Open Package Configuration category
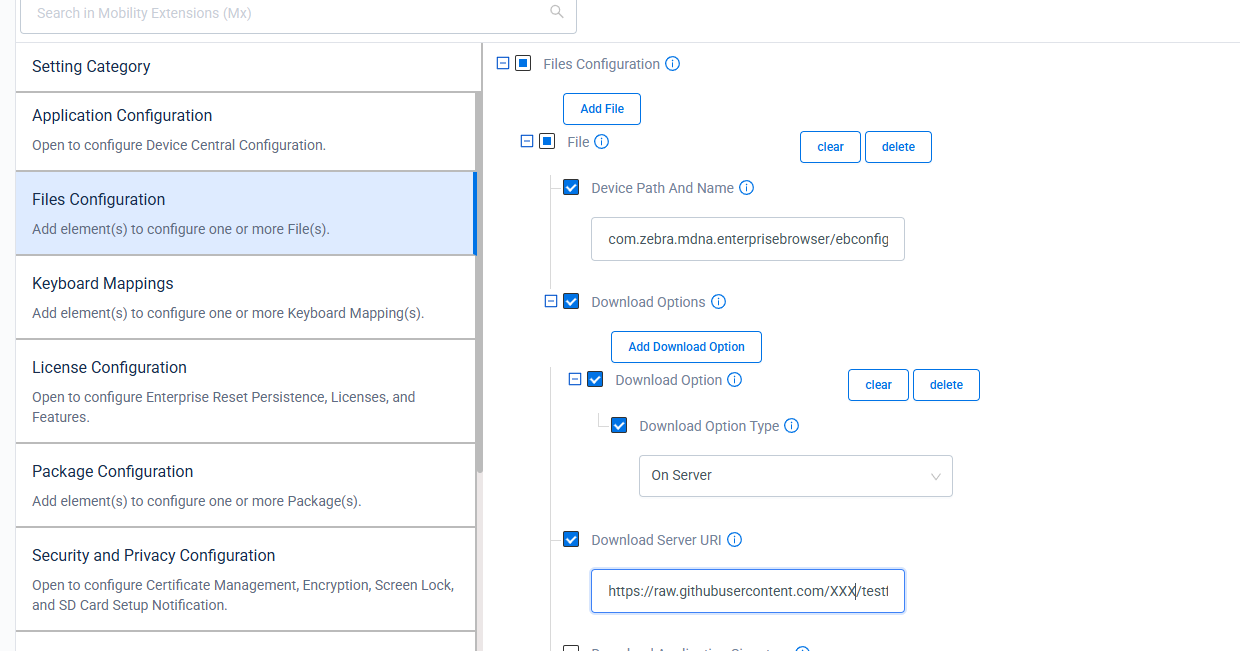This screenshot has width=1240, height=651. pyautogui.click(x=246, y=486)
